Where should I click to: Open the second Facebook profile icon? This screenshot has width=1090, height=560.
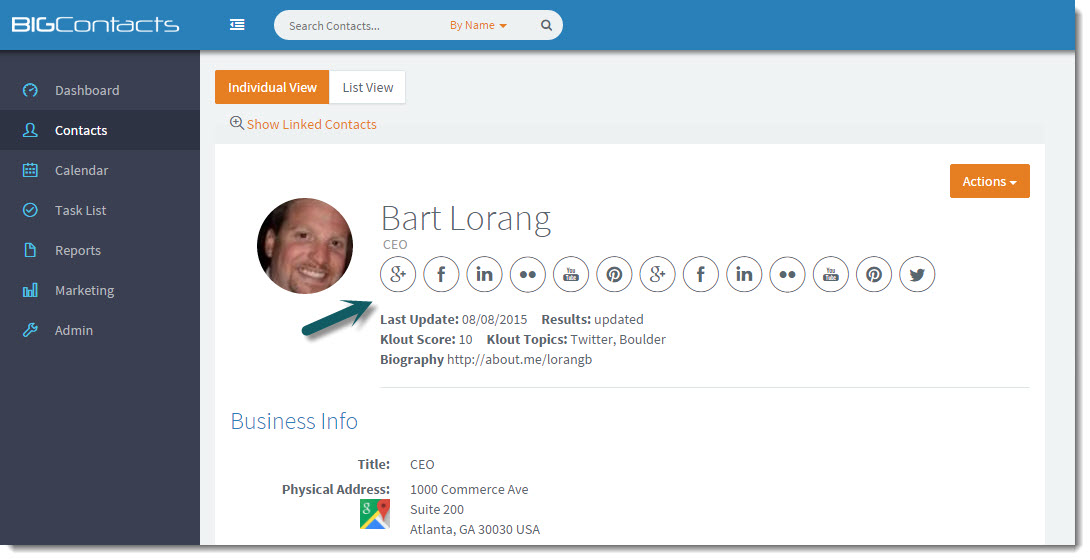[701, 274]
